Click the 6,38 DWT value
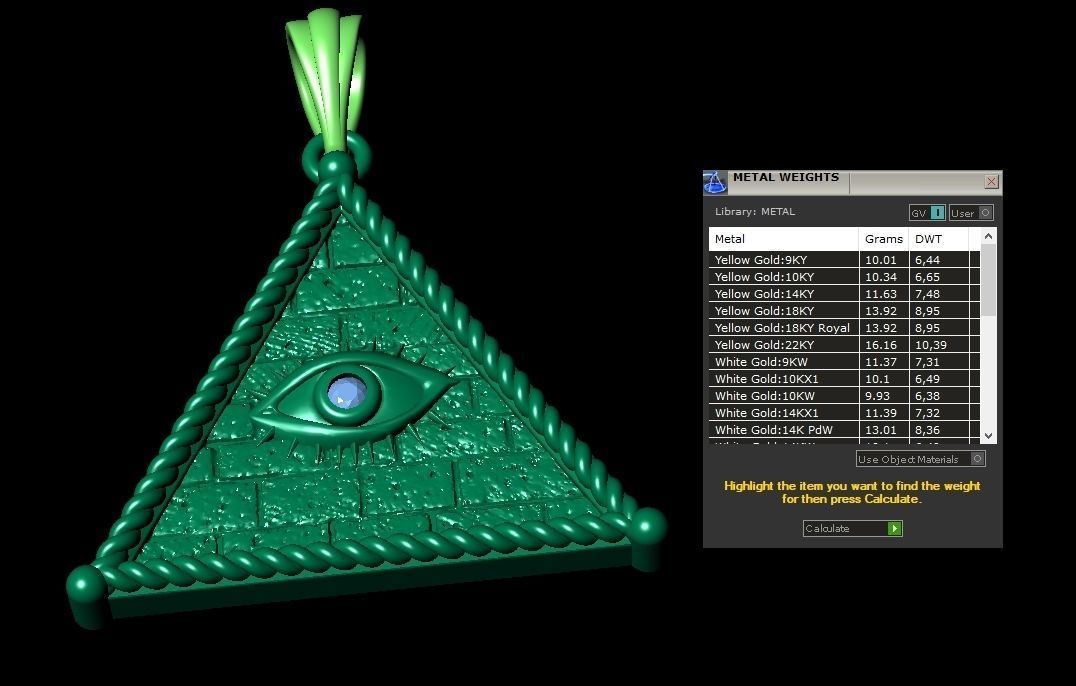Image resolution: width=1076 pixels, height=686 pixels. click(x=927, y=397)
